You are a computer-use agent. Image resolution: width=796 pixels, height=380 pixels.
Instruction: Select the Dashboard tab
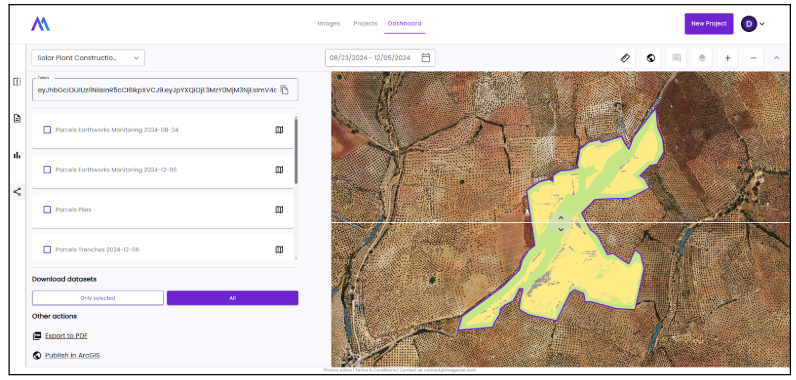click(x=404, y=23)
